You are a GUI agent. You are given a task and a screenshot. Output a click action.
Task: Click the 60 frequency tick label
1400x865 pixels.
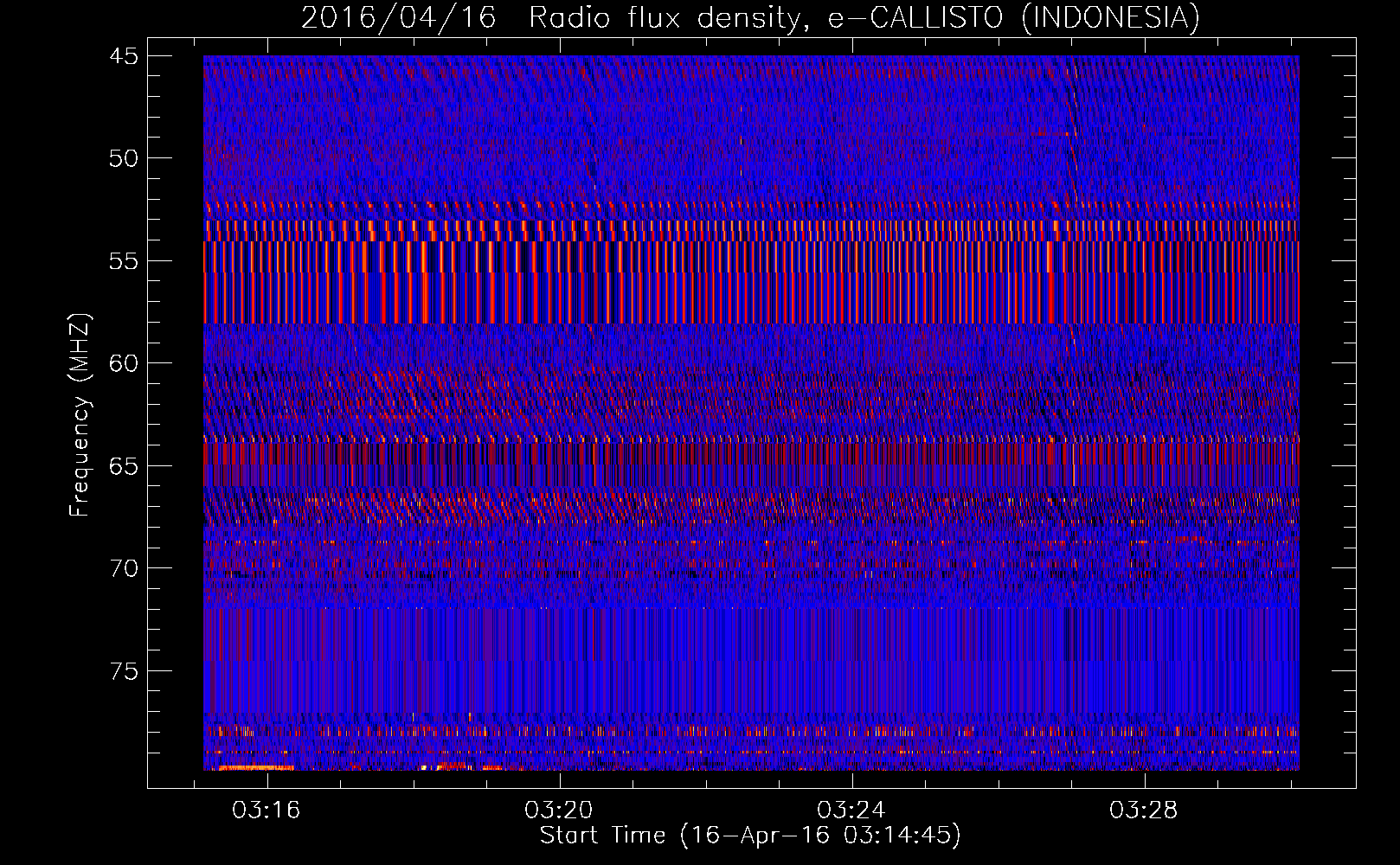point(123,363)
